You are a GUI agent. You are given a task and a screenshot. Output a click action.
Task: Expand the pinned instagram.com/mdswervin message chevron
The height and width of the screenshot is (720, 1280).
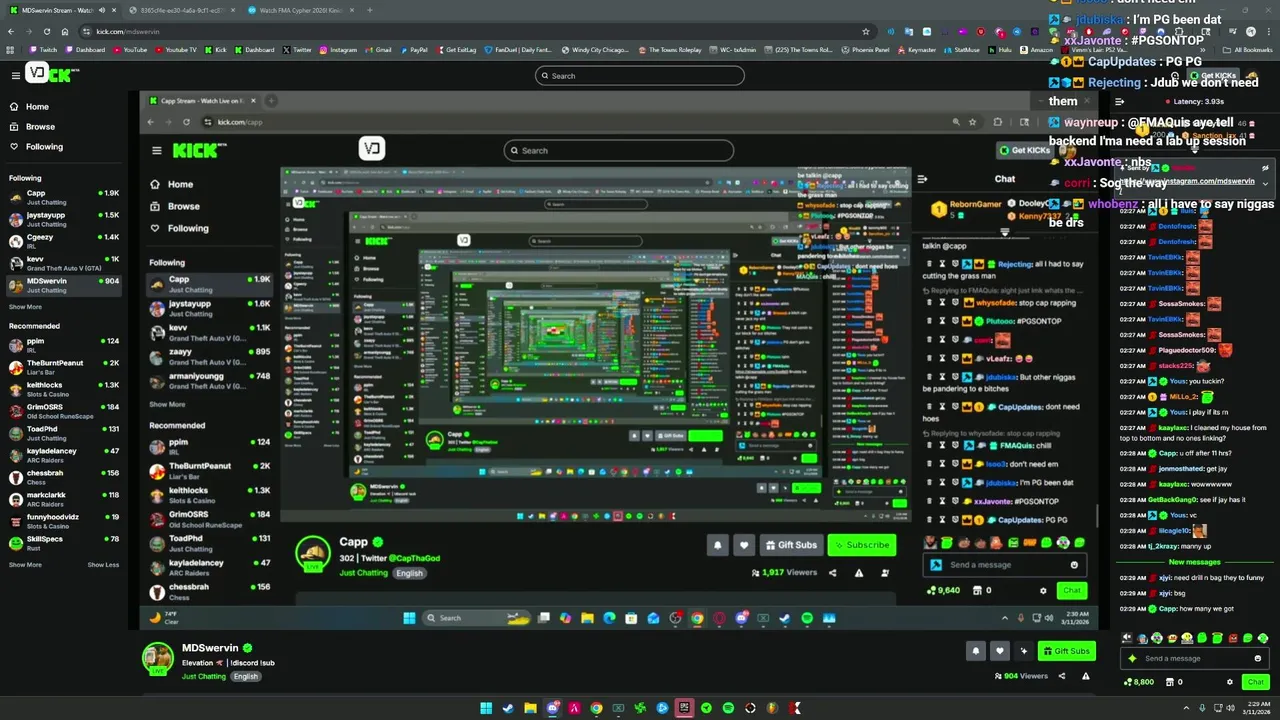pos(1265,183)
